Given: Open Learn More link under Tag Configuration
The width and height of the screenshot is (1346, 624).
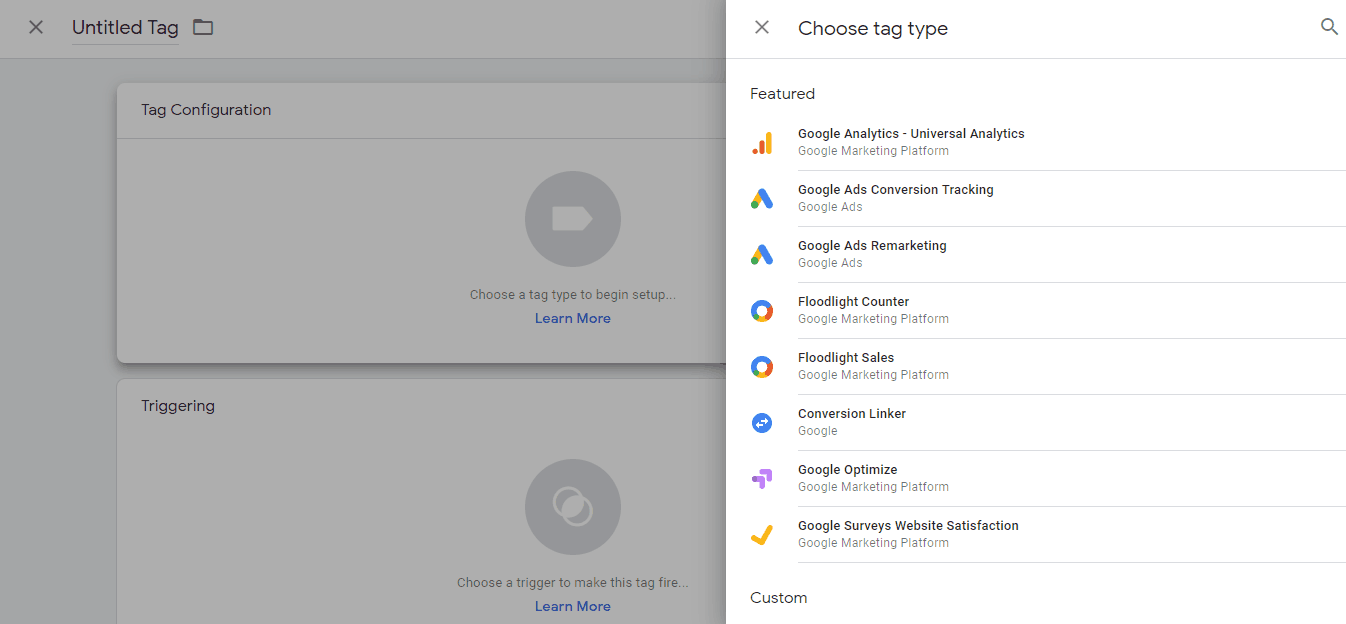Looking at the screenshot, I should click(x=572, y=318).
